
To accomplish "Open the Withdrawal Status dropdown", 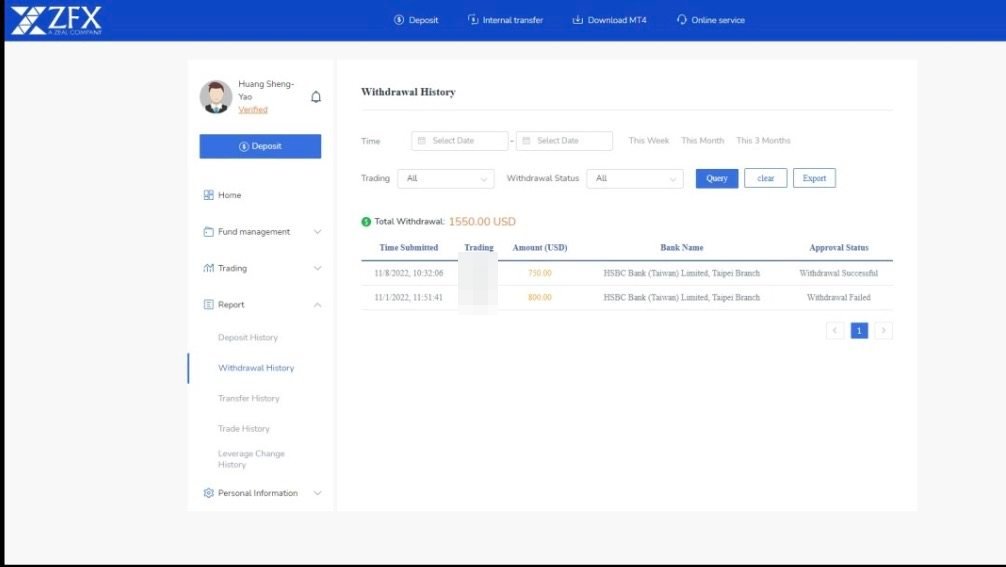I will coord(634,179).
